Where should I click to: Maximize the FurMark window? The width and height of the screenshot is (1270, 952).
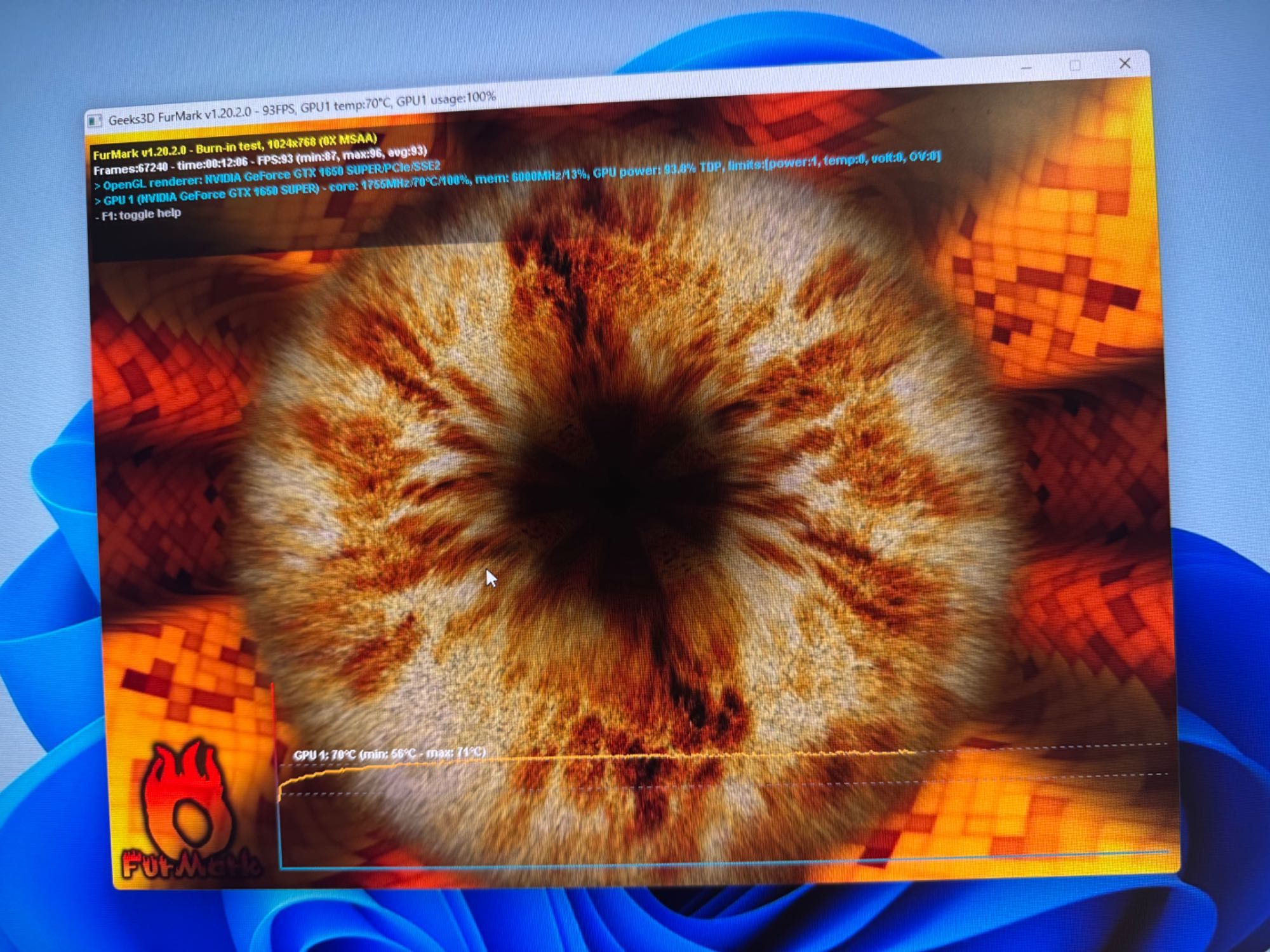(1075, 65)
